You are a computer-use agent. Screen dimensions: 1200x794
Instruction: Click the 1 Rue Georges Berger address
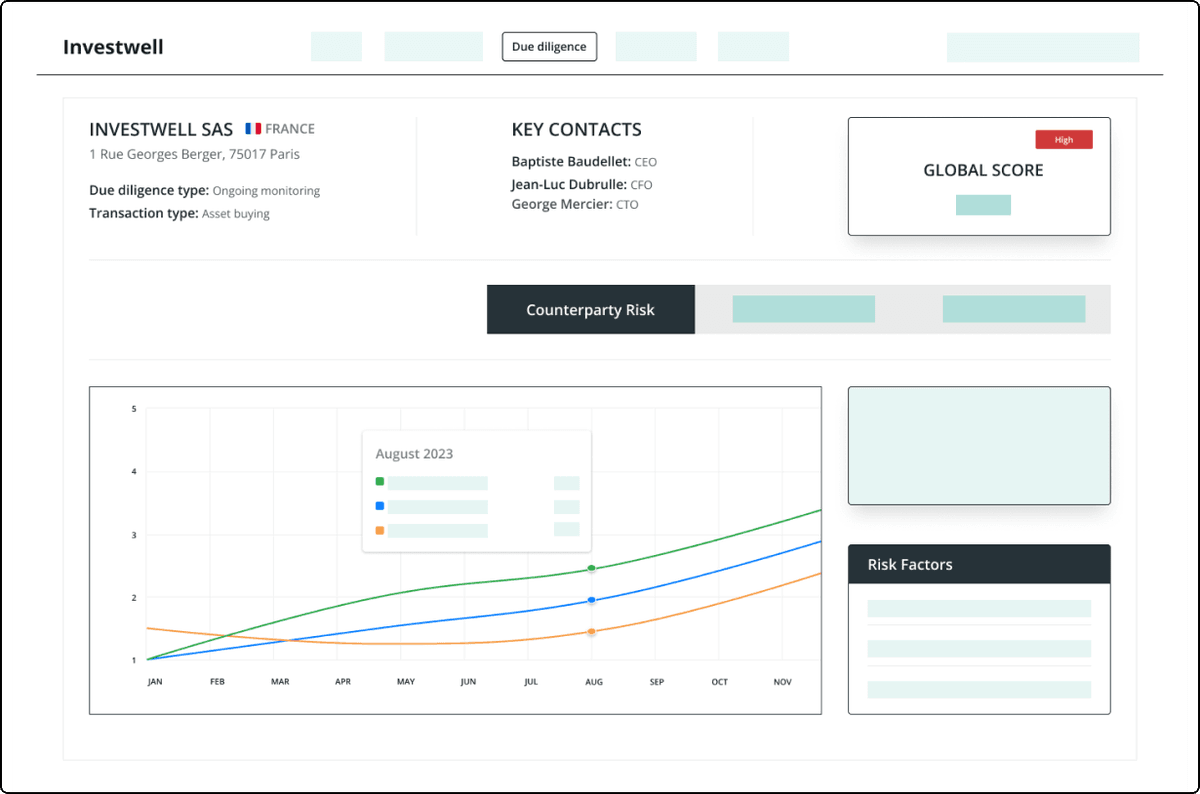coord(194,154)
